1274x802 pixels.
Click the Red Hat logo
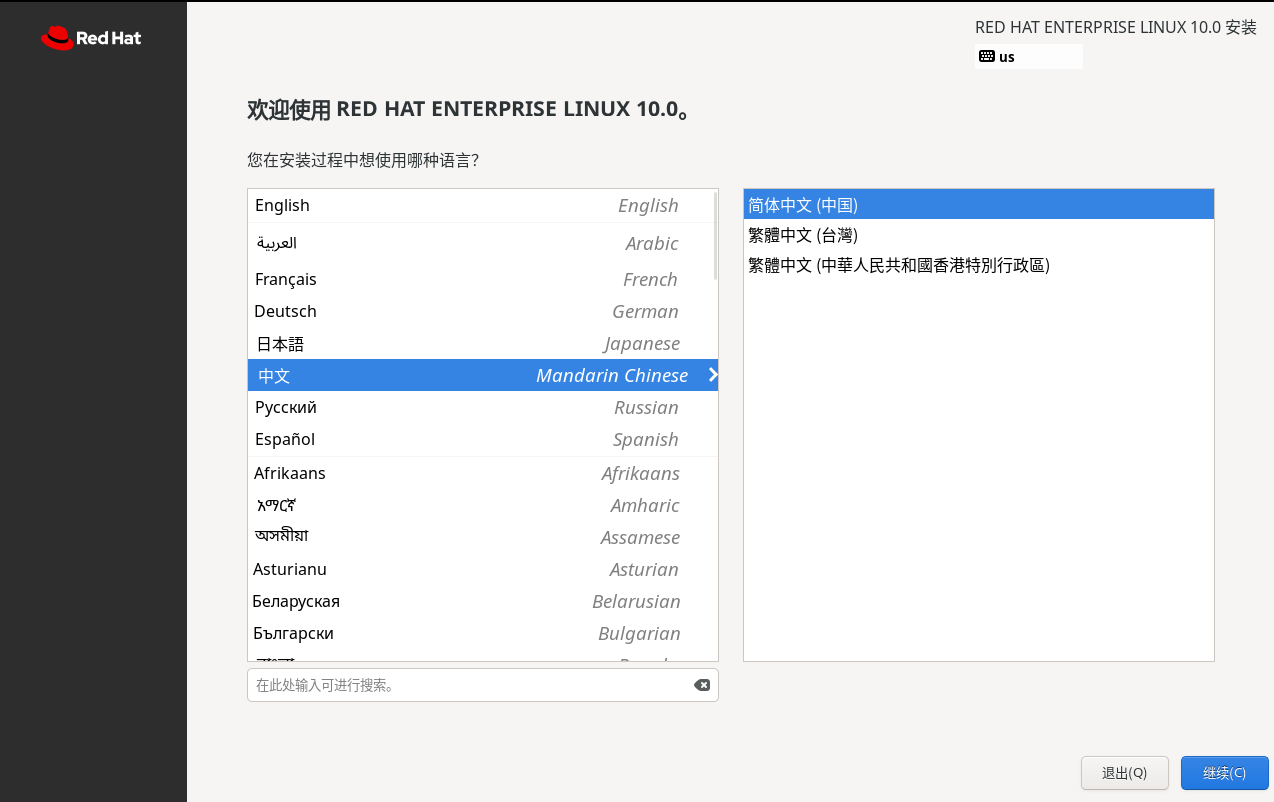click(91, 38)
